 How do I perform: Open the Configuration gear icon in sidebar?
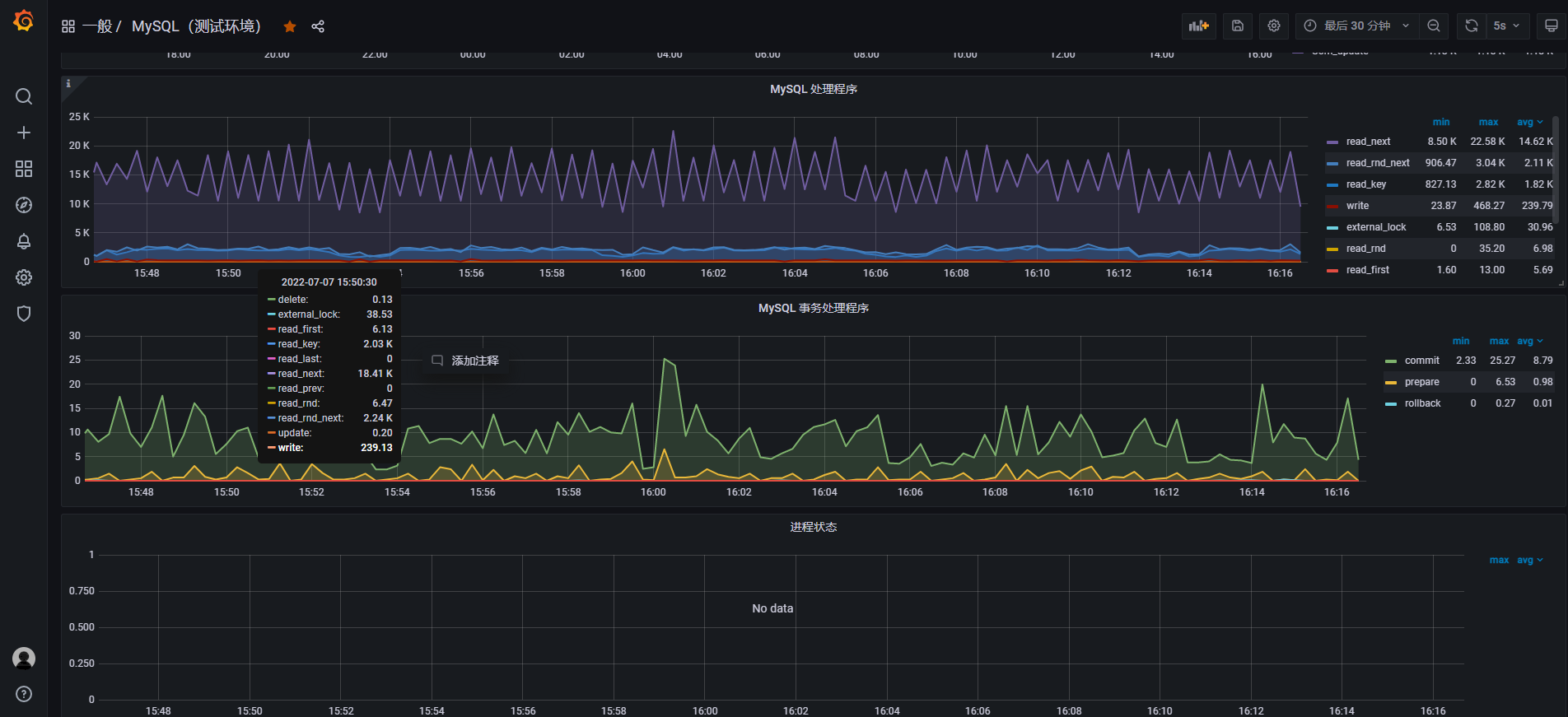[x=24, y=277]
